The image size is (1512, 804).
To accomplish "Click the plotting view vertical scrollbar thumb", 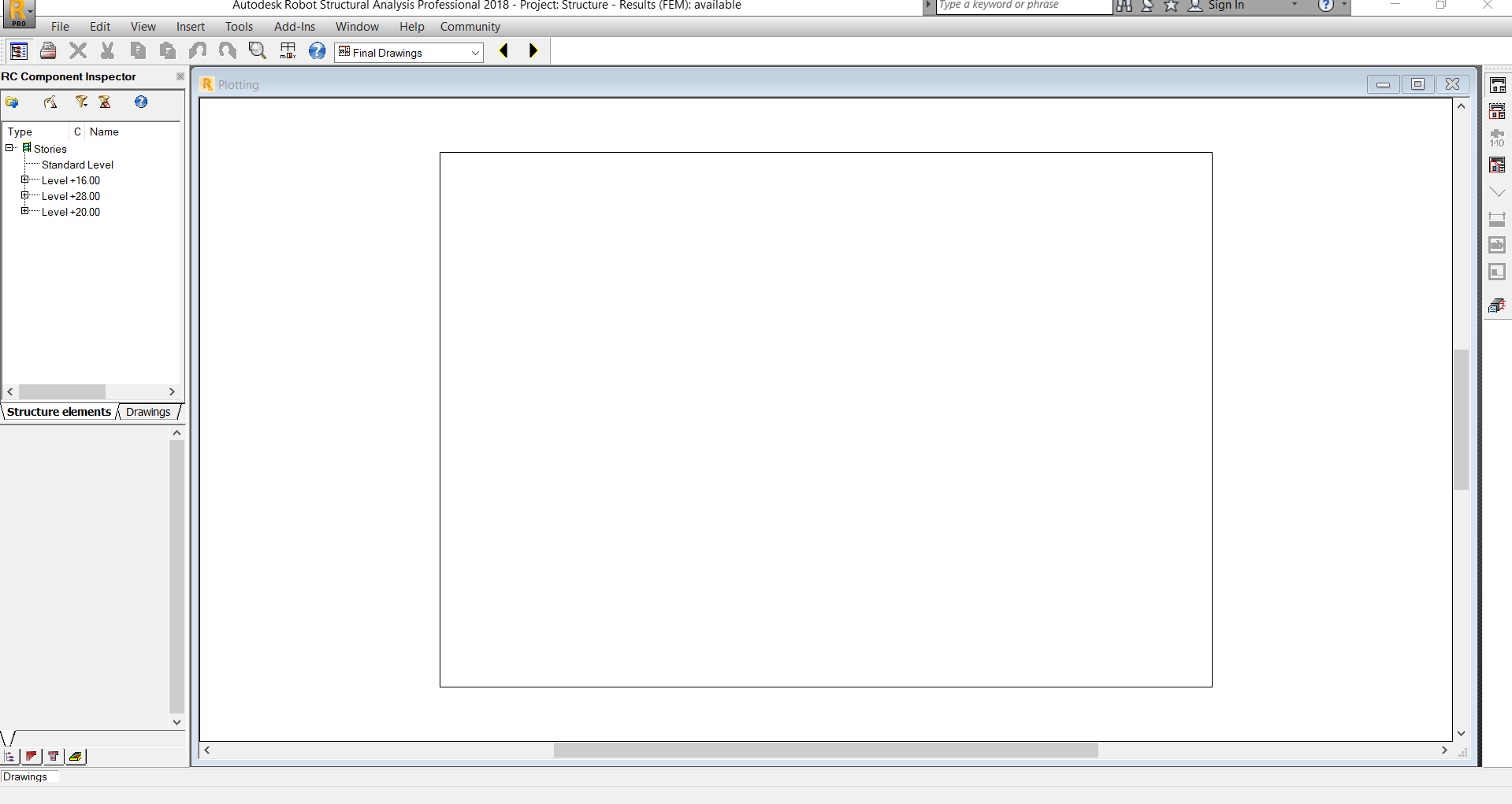I will [x=1462, y=420].
